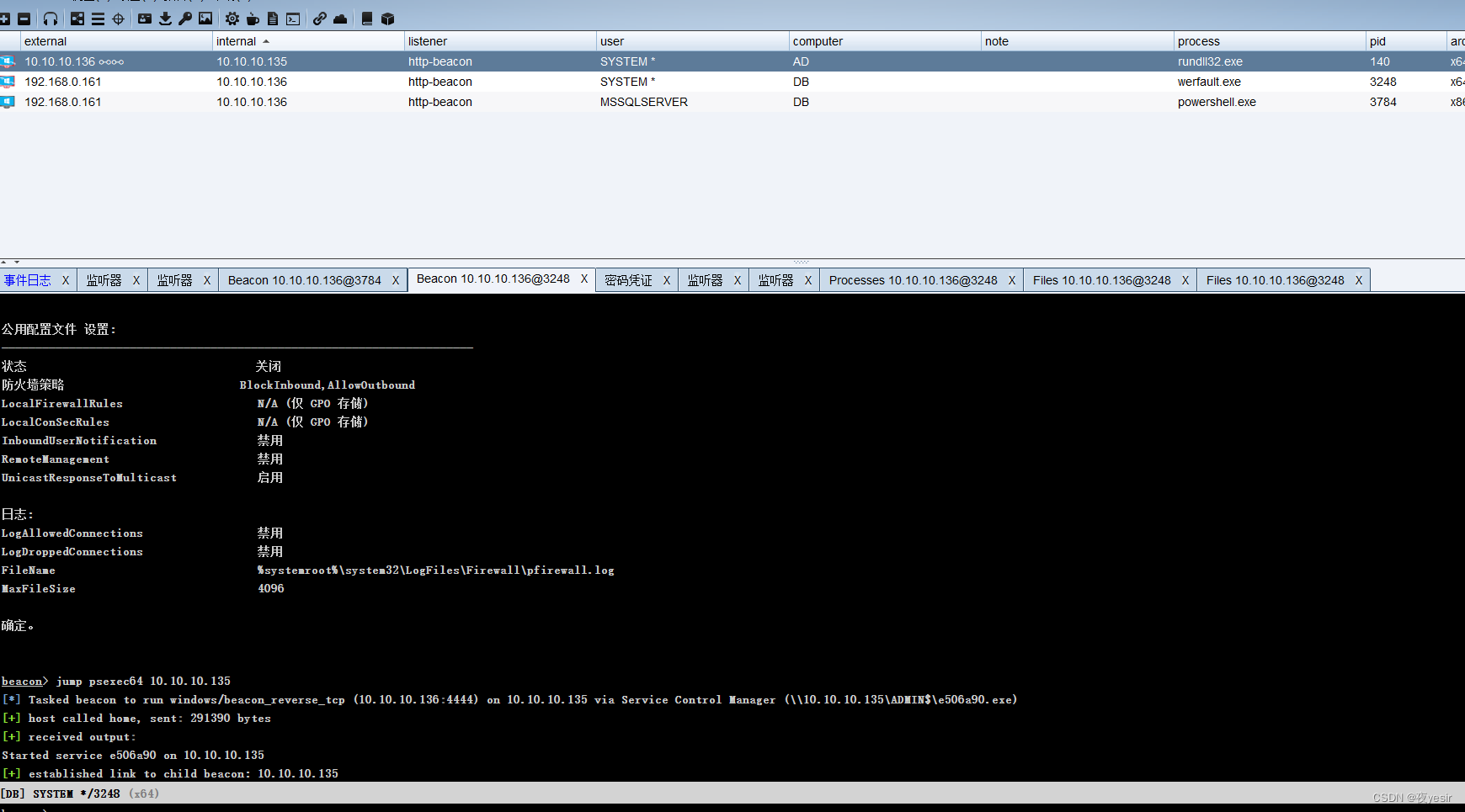Screen dimensions: 1465x812
Task: Close the Beacon 10.10.10.136@3248 tab
Action: 584,279
